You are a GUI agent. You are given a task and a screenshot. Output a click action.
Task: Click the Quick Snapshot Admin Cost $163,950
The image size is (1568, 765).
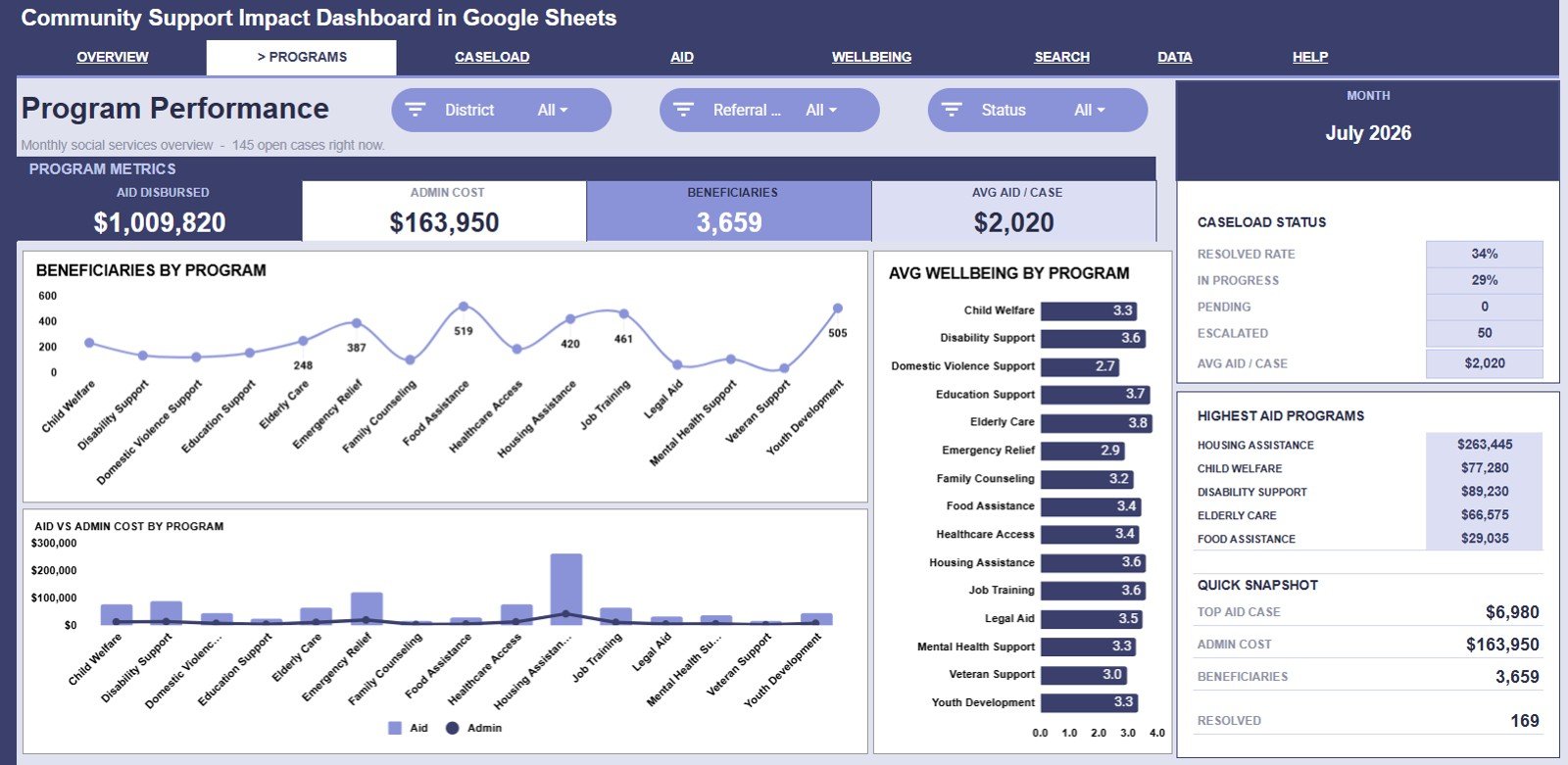[1502, 645]
